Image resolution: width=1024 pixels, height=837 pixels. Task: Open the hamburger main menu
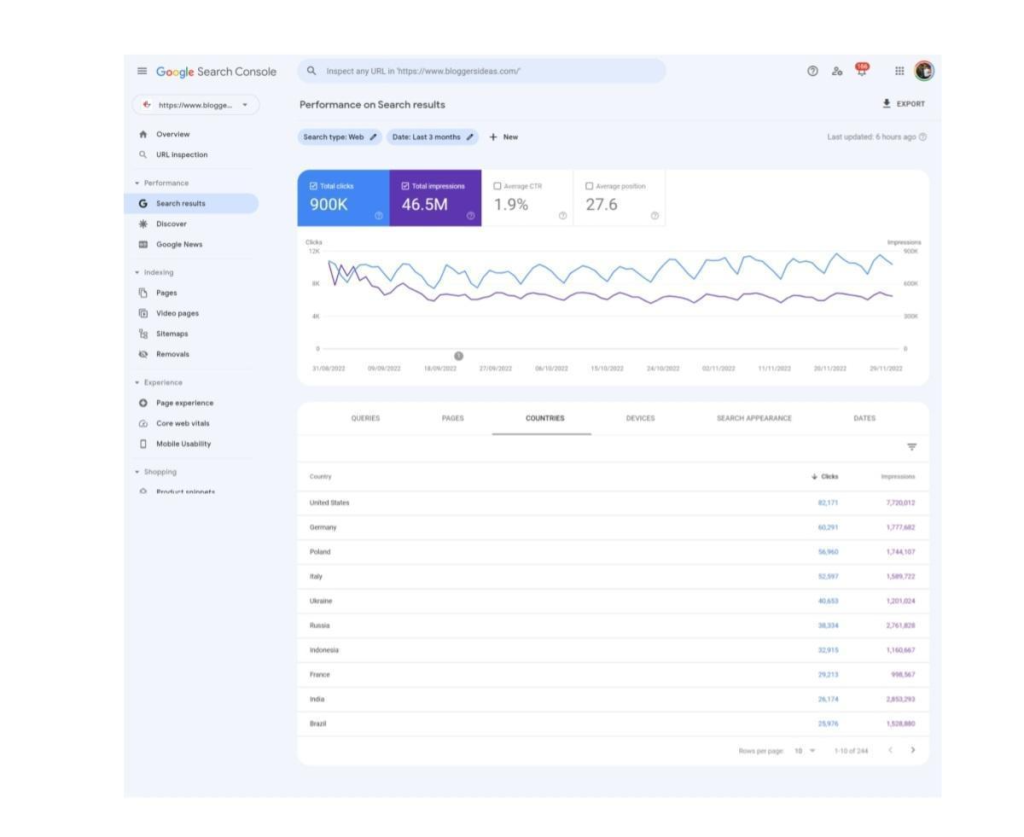(142, 71)
